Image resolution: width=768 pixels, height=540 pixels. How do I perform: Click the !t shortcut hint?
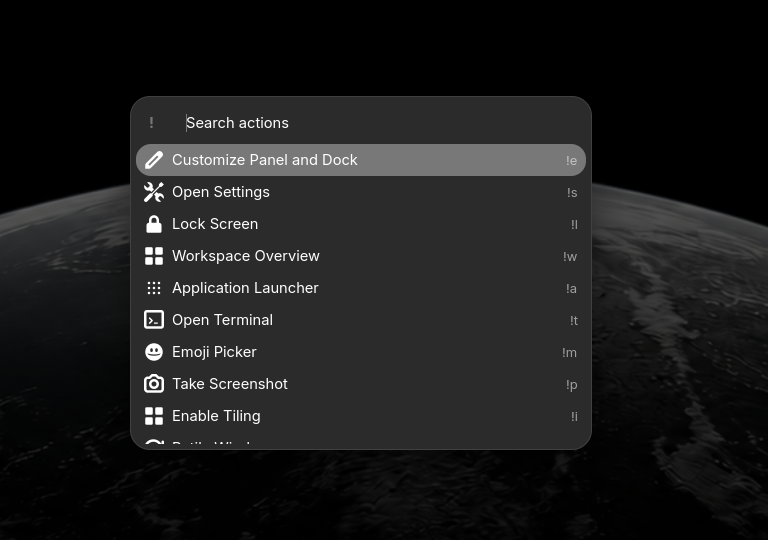[574, 320]
